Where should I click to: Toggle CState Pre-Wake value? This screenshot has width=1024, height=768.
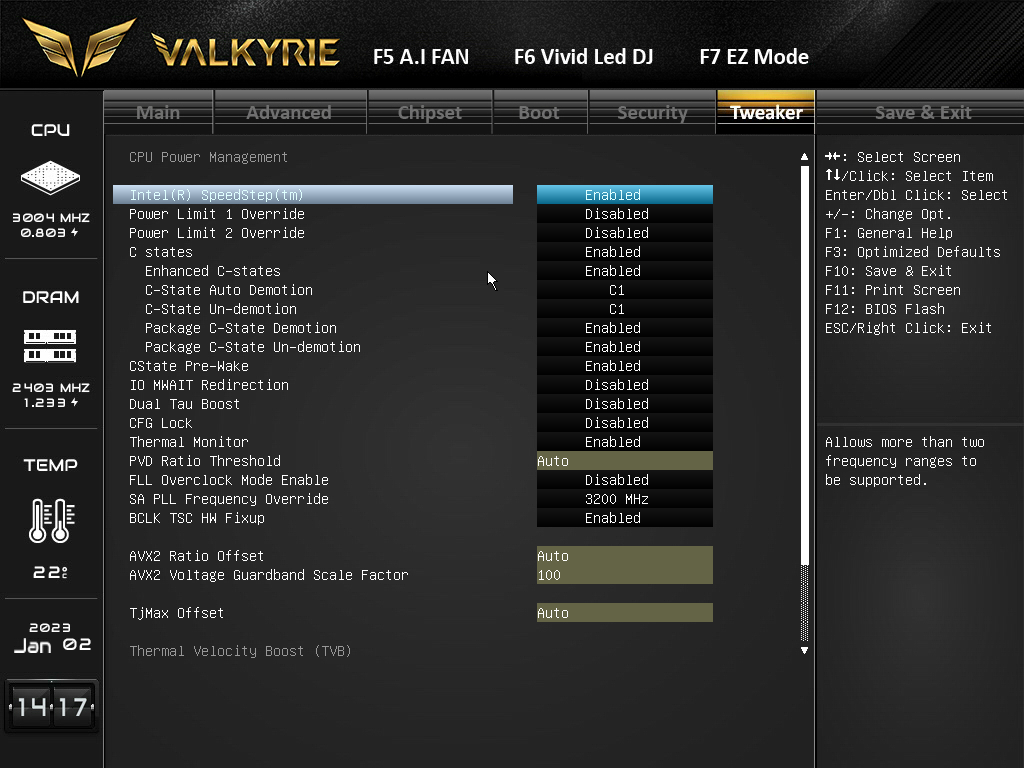(x=624, y=366)
